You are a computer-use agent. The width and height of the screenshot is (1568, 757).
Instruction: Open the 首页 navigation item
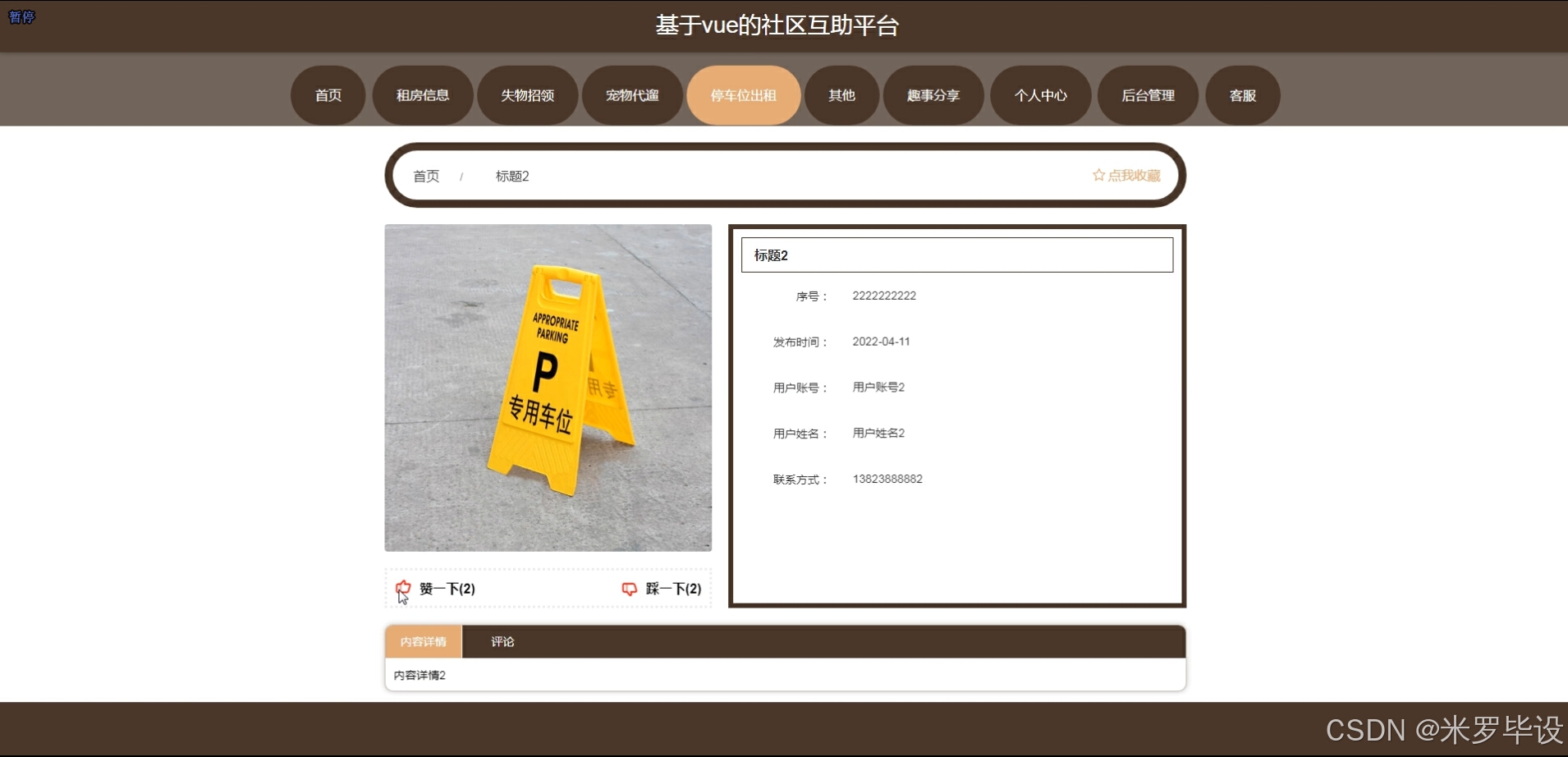click(x=328, y=95)
